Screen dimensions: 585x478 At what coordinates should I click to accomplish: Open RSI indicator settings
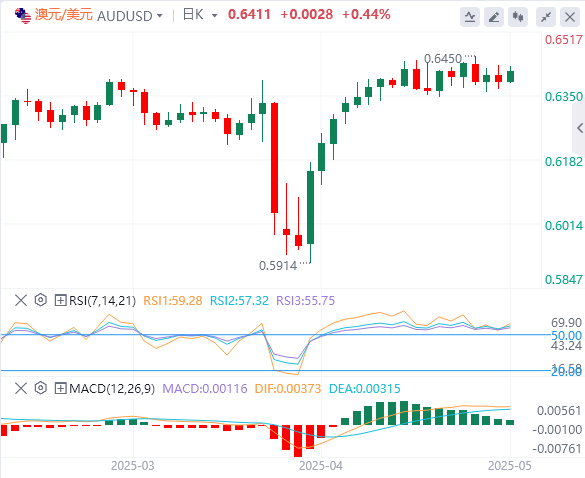41,300
